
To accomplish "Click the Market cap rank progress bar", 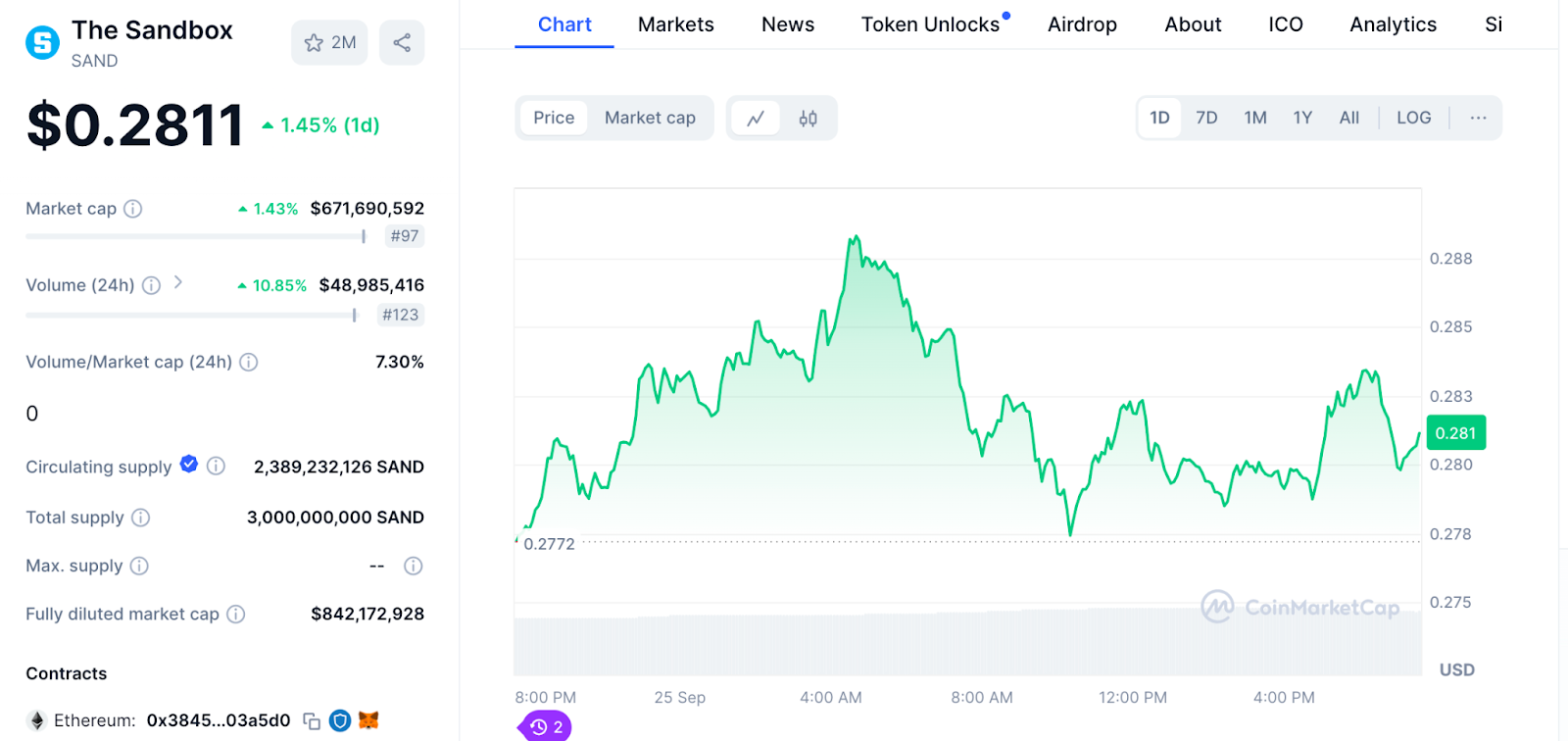I will [x=195, y=236].
